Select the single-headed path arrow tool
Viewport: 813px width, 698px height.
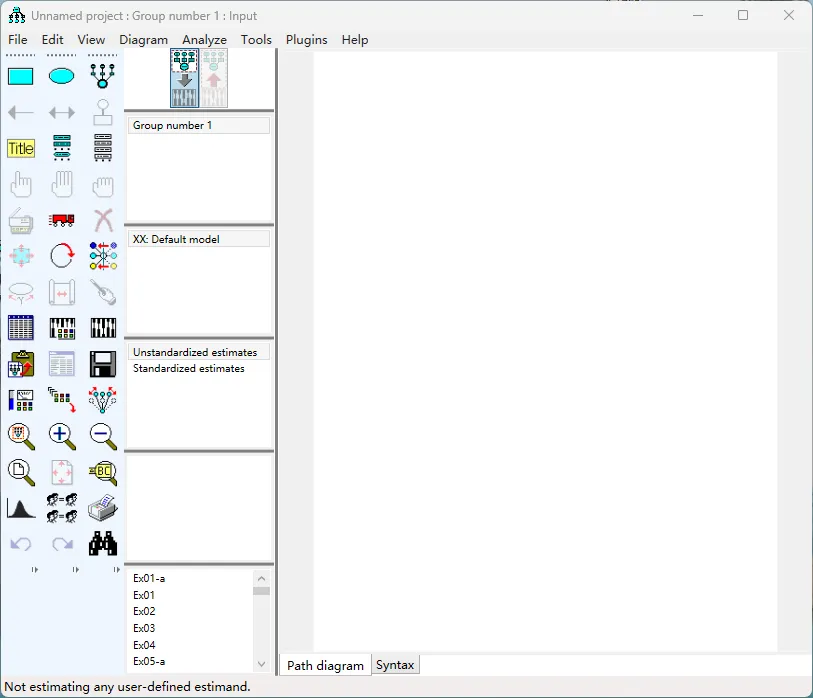pos(21,113)
